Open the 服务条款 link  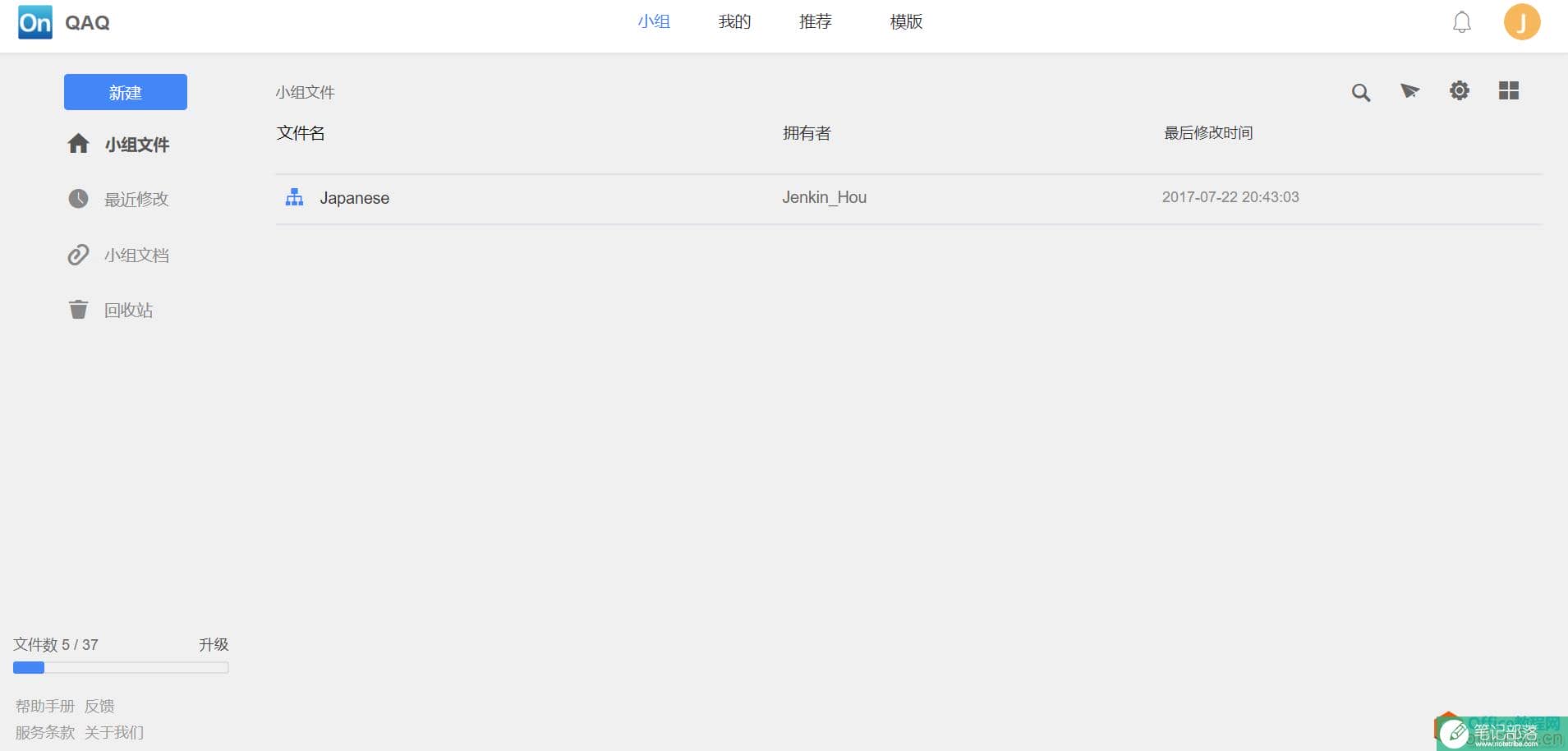click(45, 732)
